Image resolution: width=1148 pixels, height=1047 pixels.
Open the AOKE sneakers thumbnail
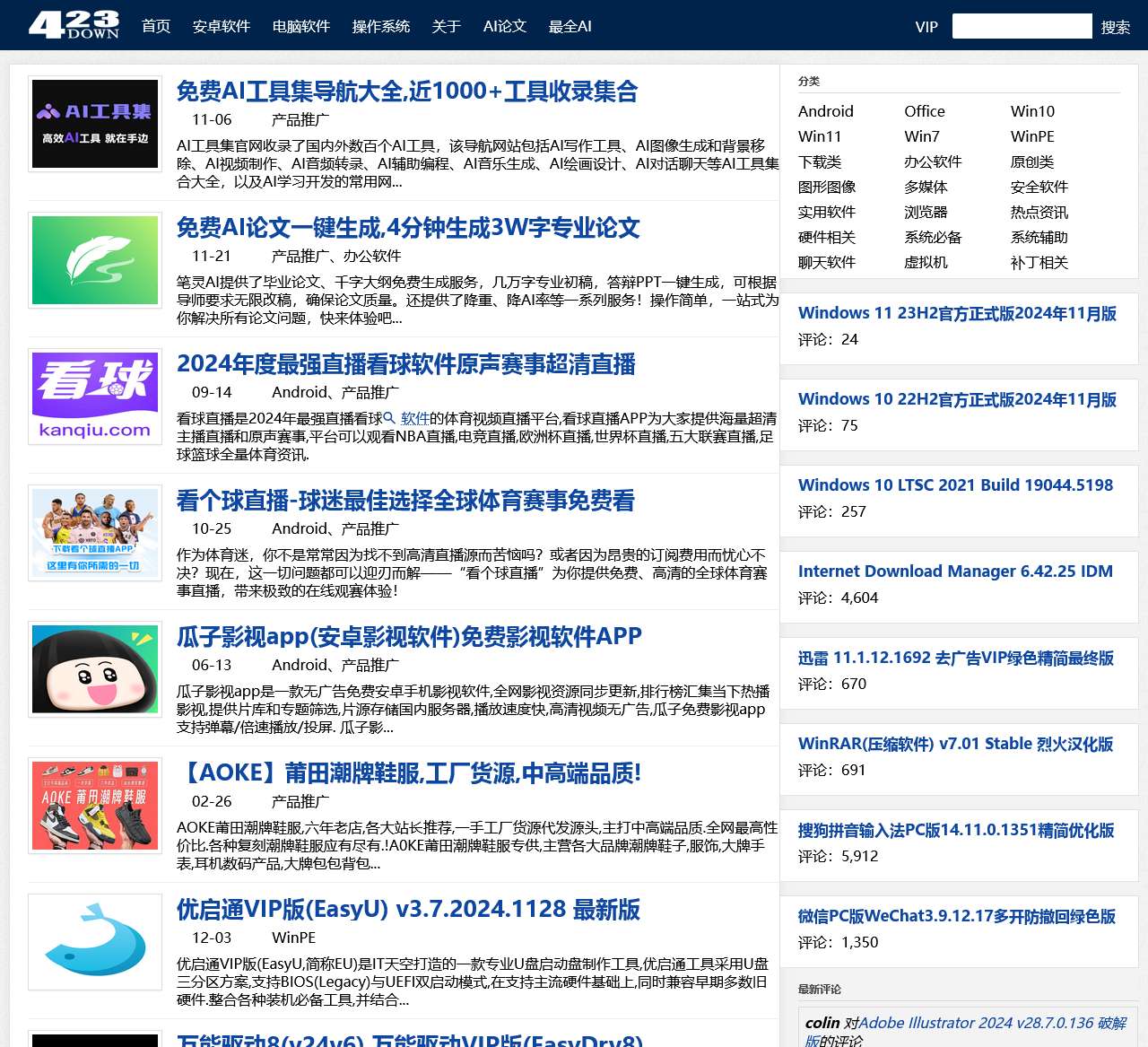(95, 806)
